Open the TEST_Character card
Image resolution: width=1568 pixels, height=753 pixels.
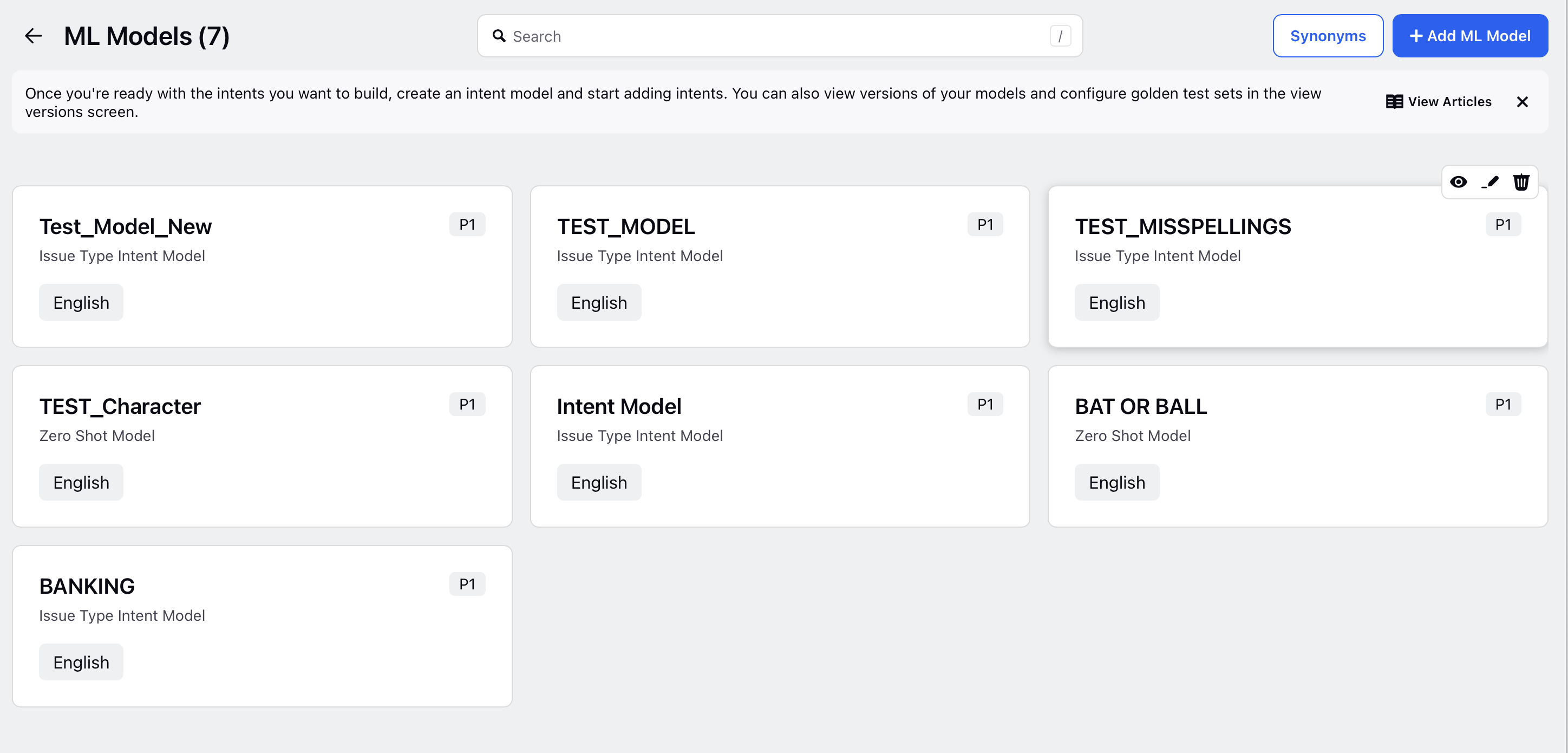click(262, 446)
